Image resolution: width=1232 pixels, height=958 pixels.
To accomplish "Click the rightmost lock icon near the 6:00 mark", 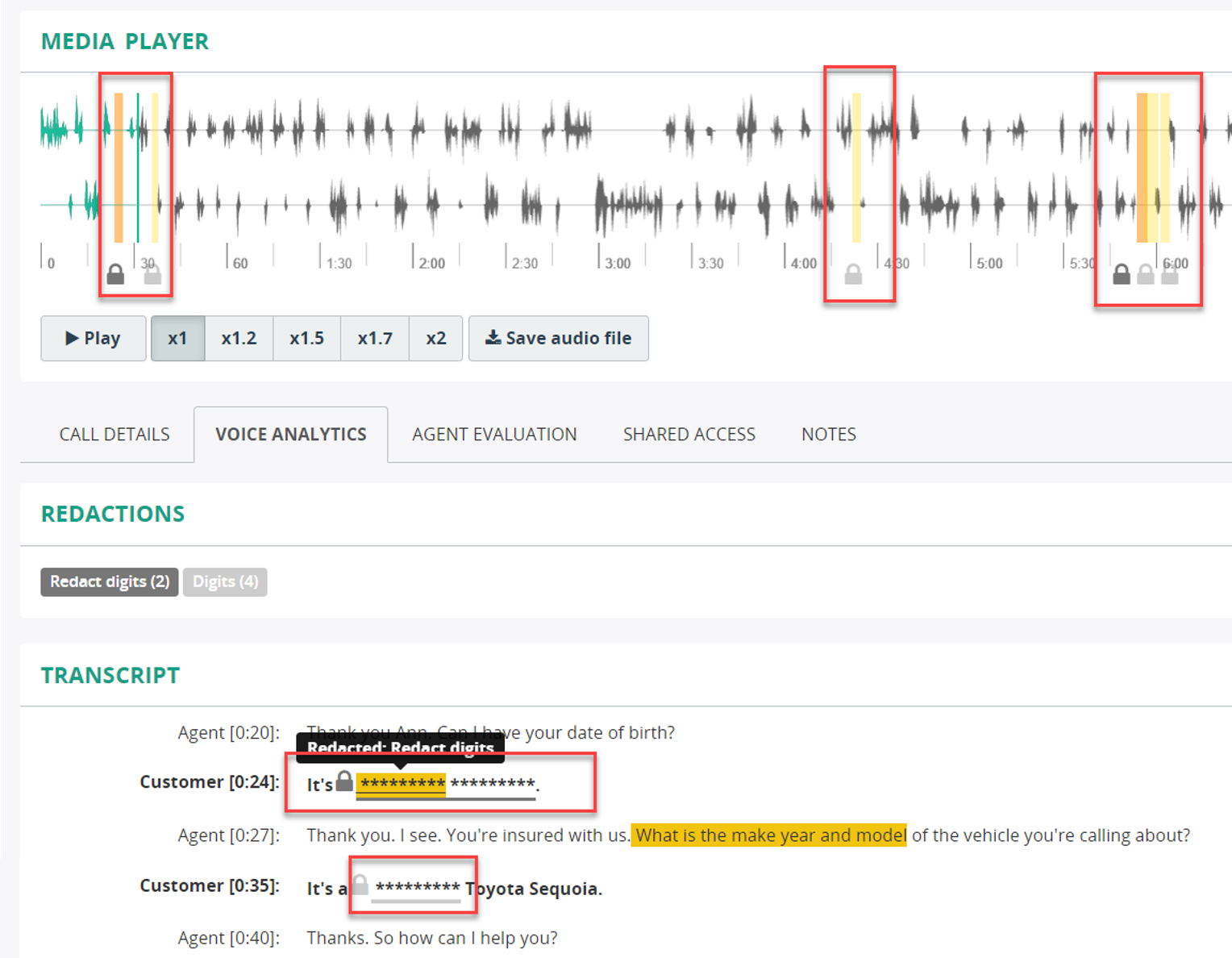I will 1170,273.
